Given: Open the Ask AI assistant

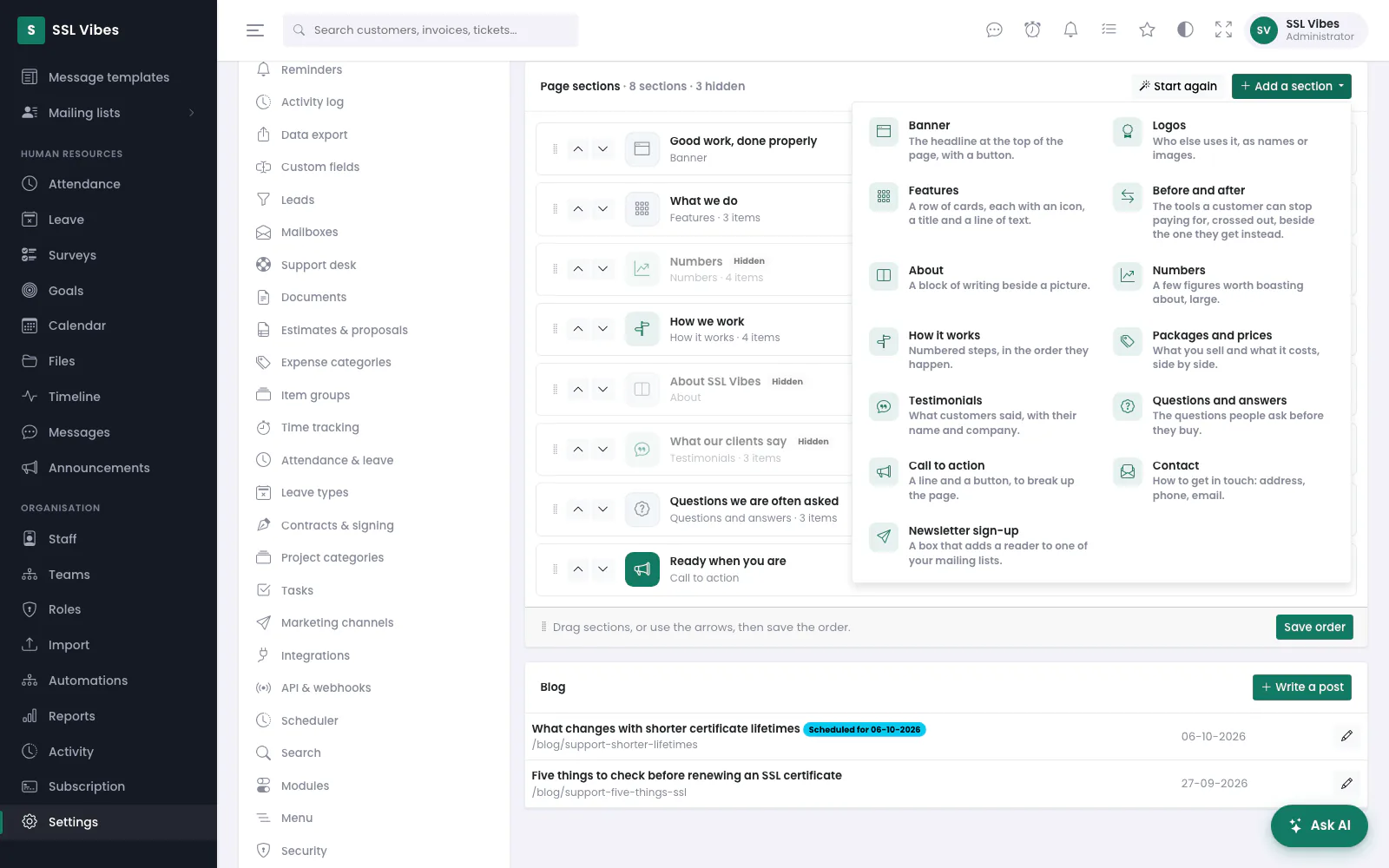Looking at the screenshot, I should click(x=1320, y=825).
